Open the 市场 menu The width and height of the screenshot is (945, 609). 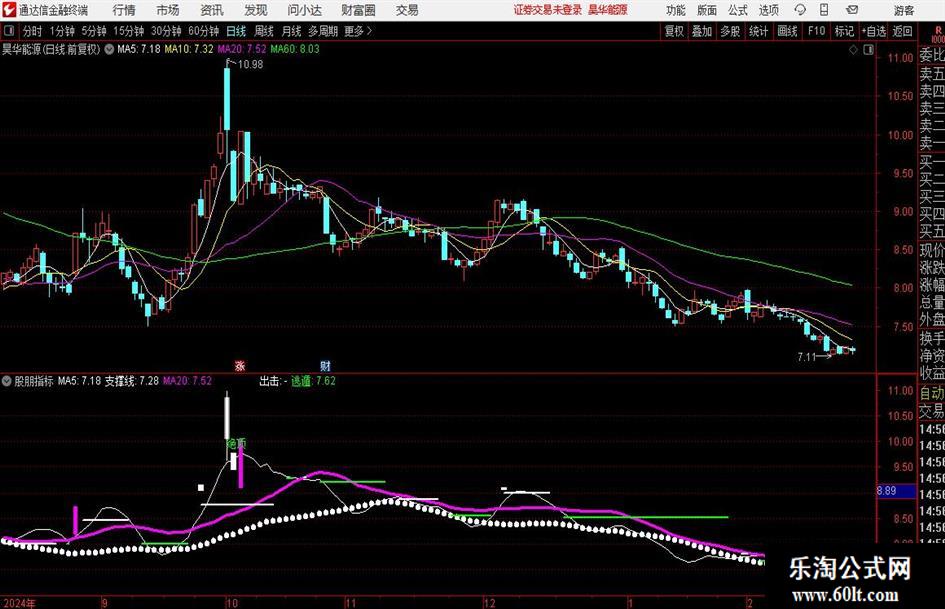(x=168, y=10)
